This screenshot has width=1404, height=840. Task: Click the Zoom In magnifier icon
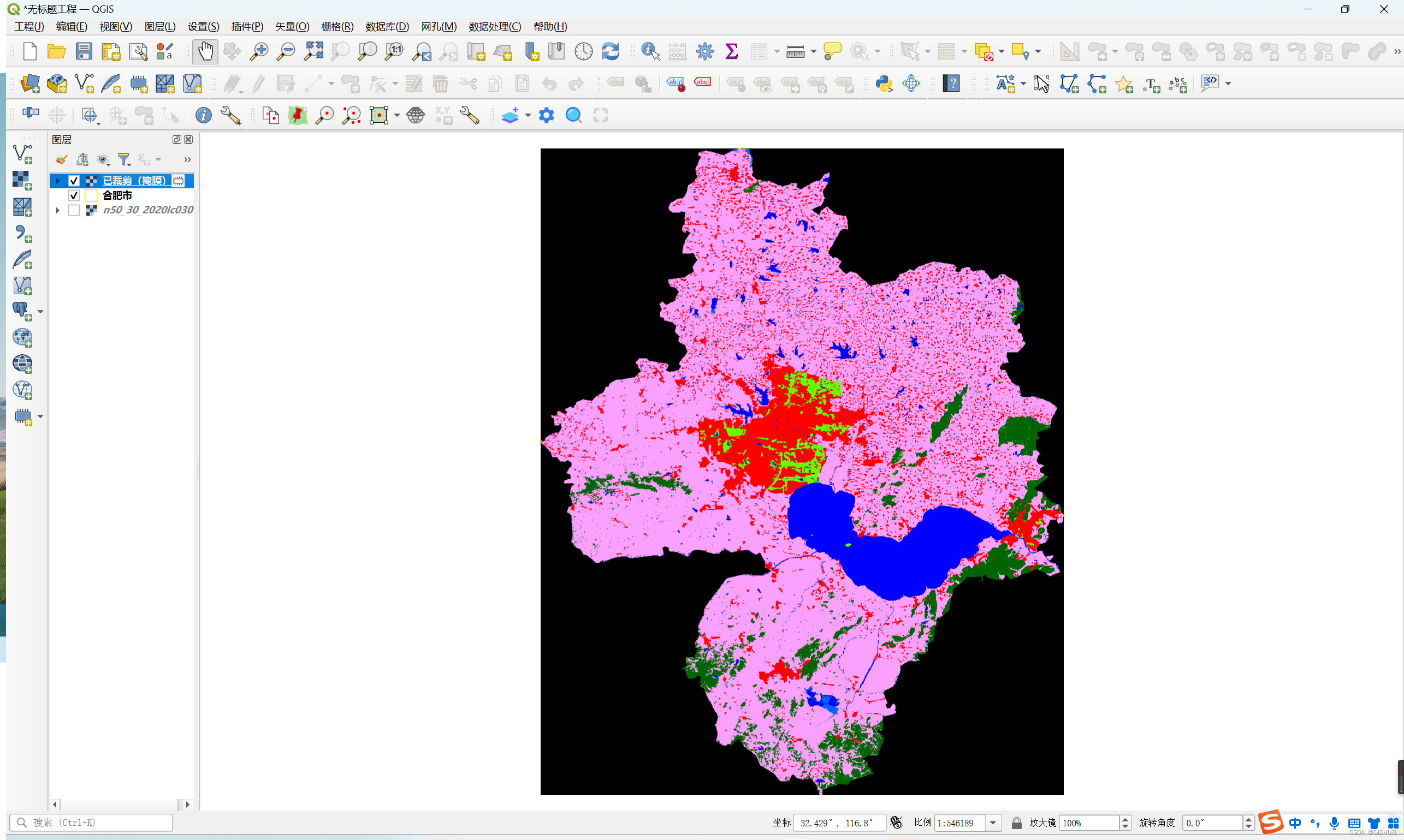[259, 51]
